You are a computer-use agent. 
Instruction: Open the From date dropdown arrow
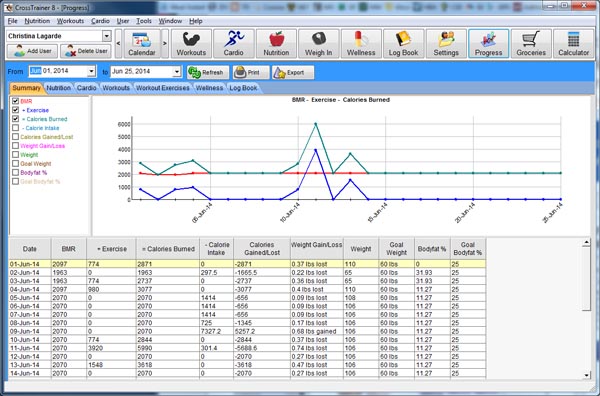click(91, 72)
